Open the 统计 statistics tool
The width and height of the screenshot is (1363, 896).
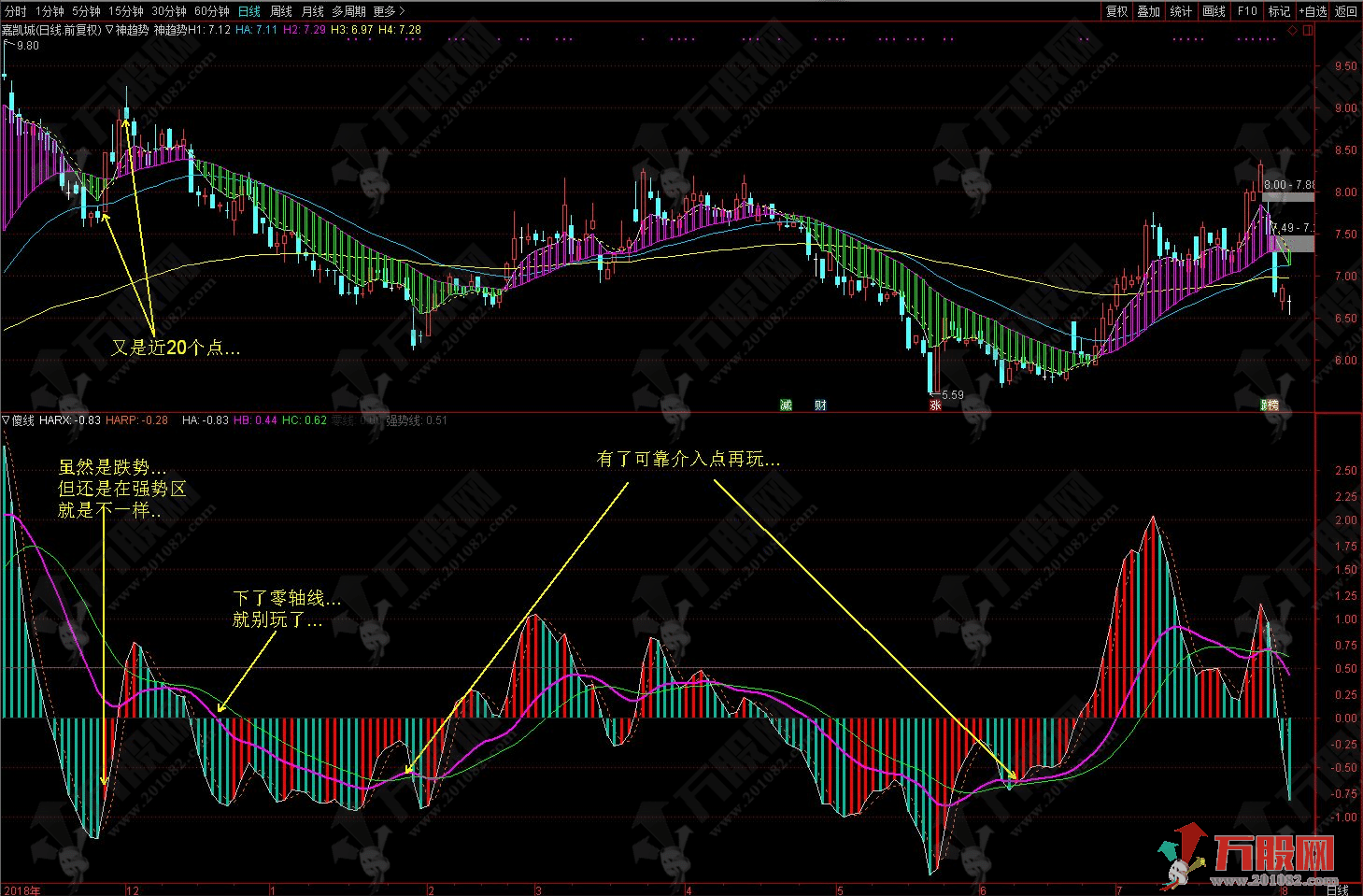tap(1182, 11)
